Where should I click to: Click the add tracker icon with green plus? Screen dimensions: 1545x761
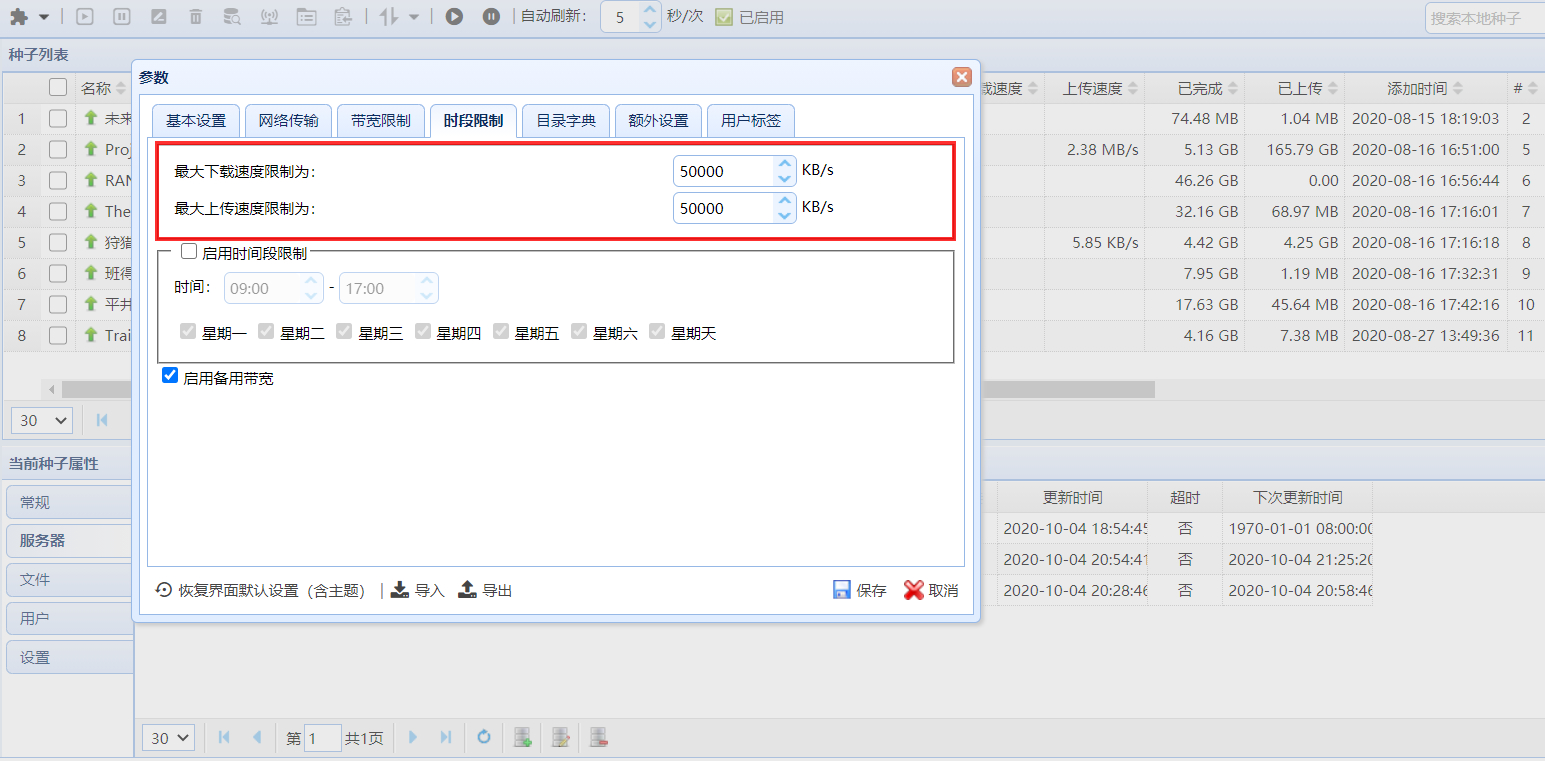click(522, 738)
